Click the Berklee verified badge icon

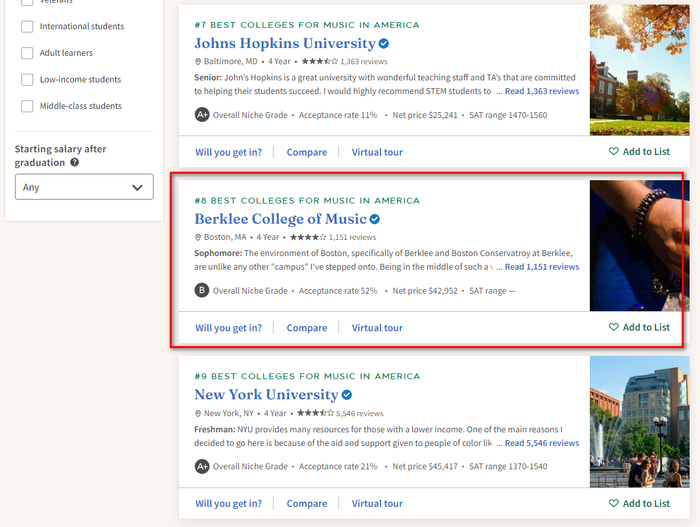coord(375,219)
